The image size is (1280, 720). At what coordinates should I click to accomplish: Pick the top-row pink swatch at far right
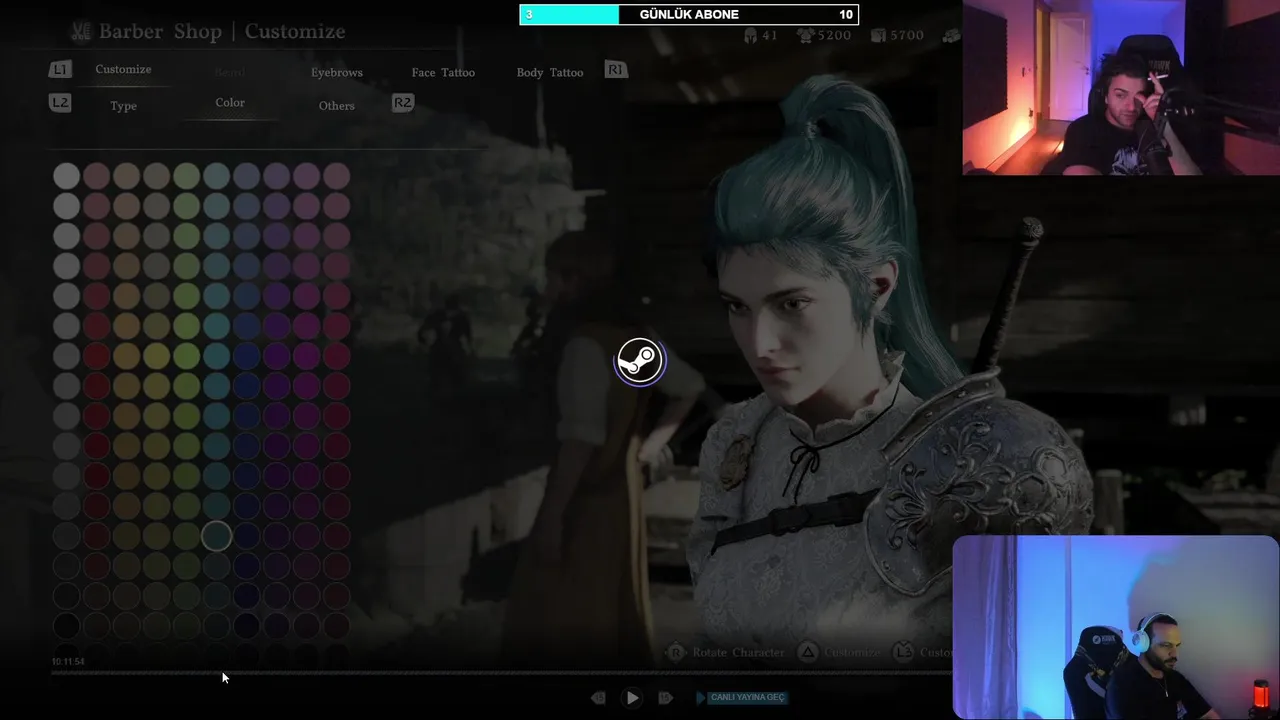[x=336, y=176]
